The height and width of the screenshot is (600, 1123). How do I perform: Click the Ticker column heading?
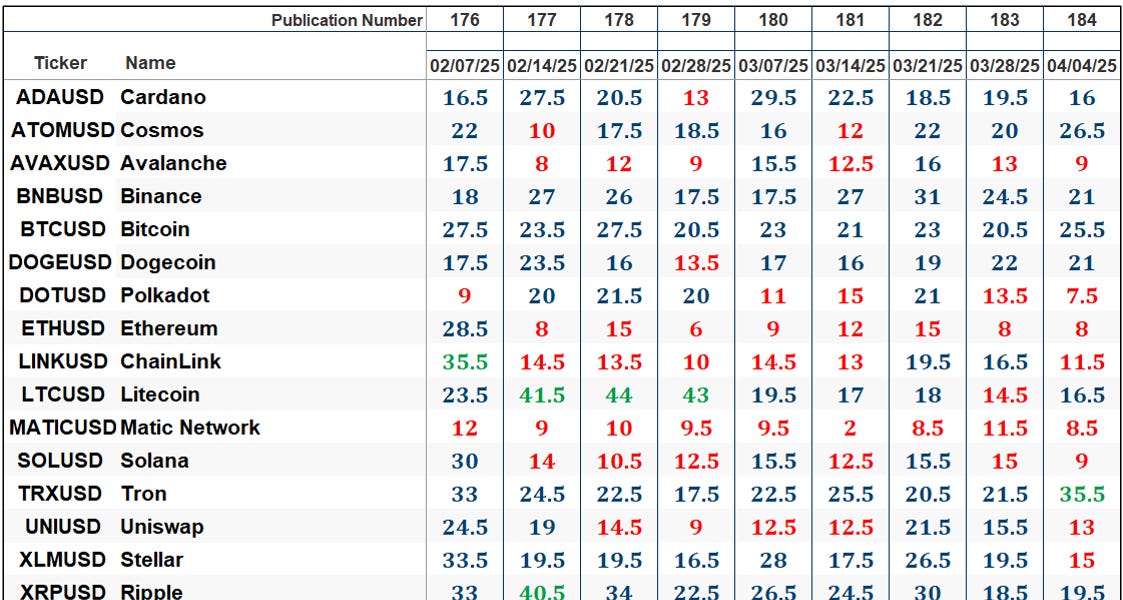(60, 63)
